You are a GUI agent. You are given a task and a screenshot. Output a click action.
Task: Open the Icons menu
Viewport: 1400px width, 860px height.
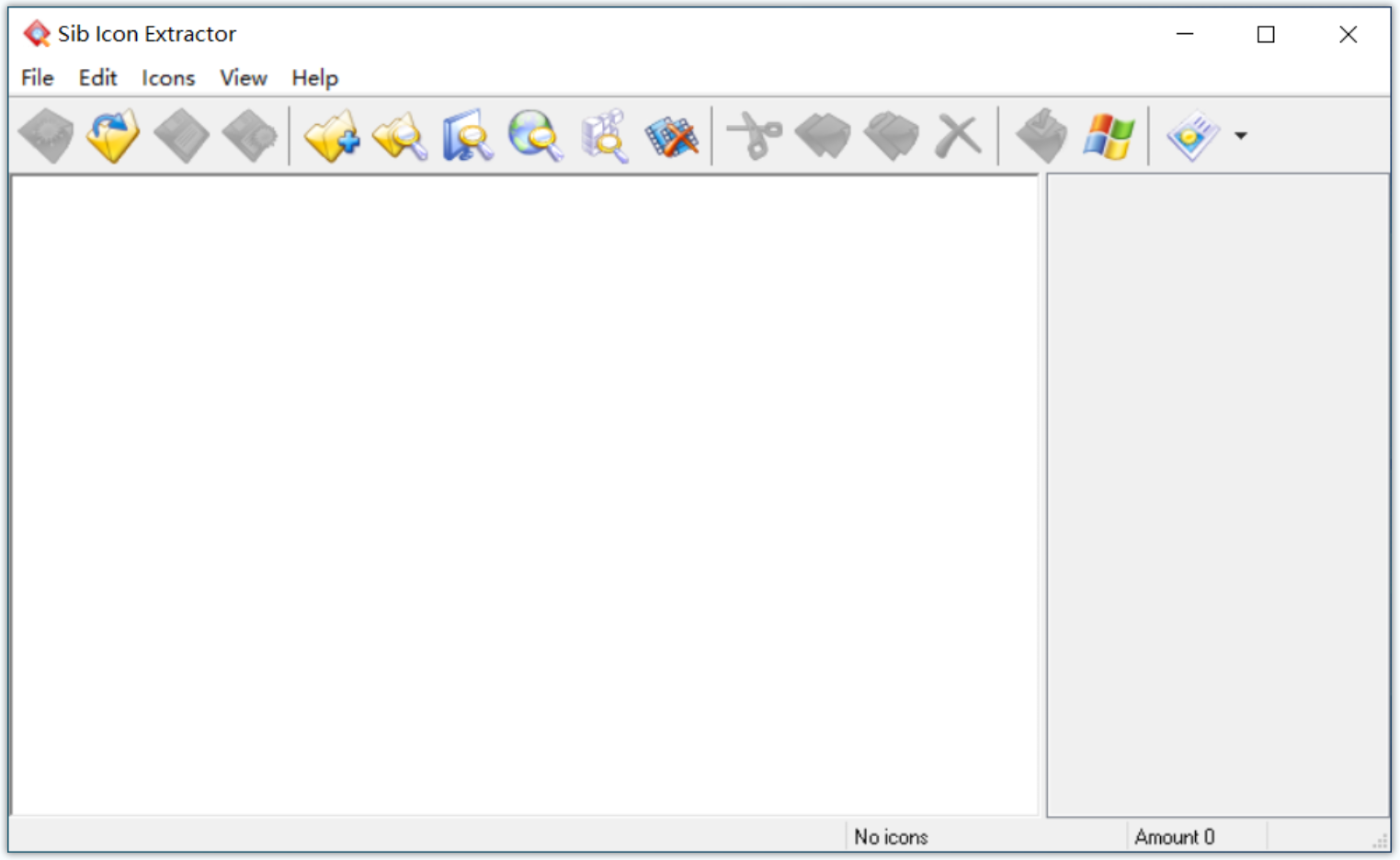tap(168, 78)
